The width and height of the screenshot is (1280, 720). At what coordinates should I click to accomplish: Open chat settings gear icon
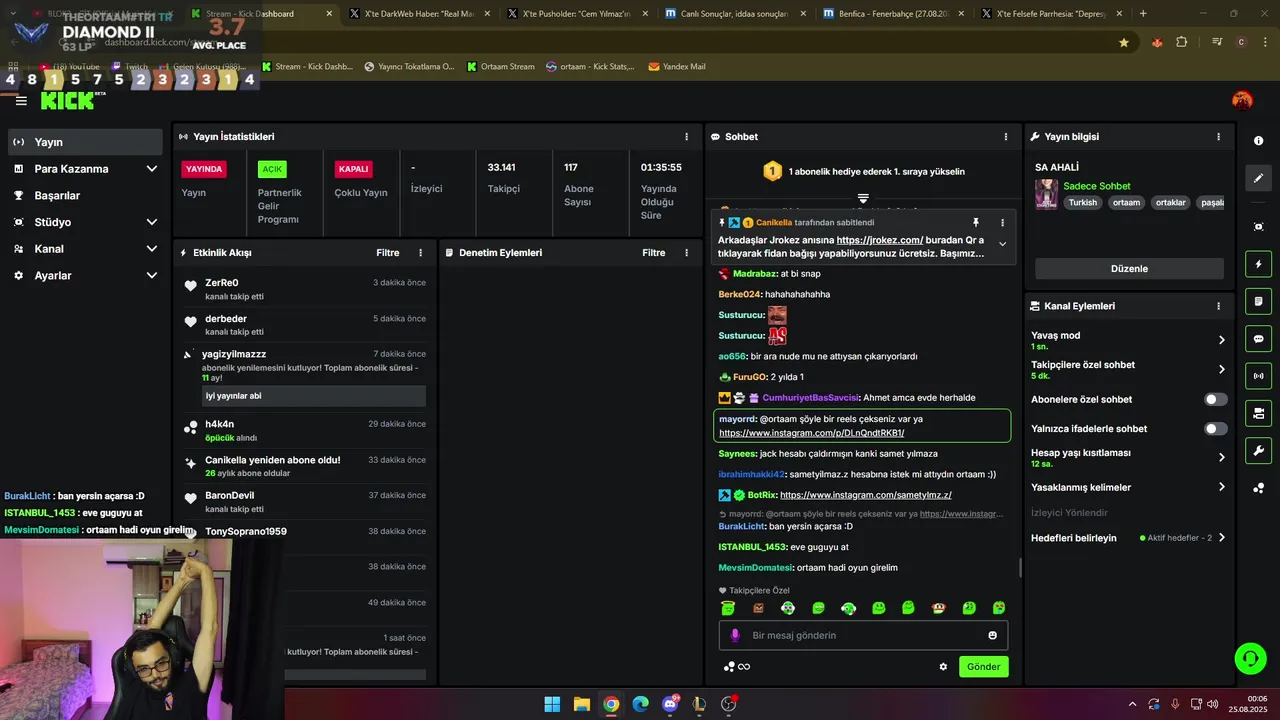pos(942,667)
